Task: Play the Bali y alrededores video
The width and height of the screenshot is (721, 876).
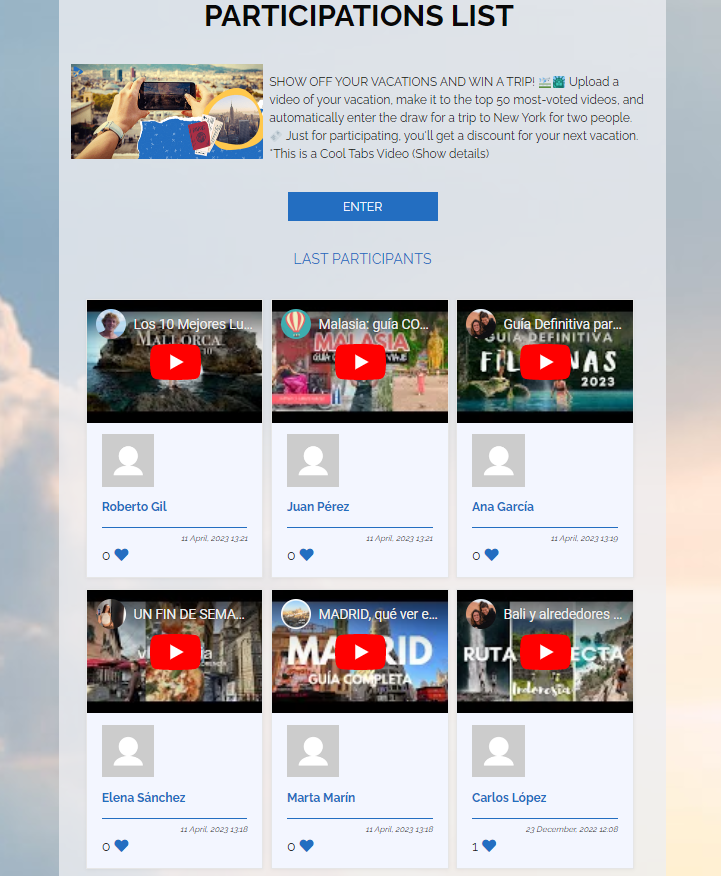Action: (x=545, y=652)
